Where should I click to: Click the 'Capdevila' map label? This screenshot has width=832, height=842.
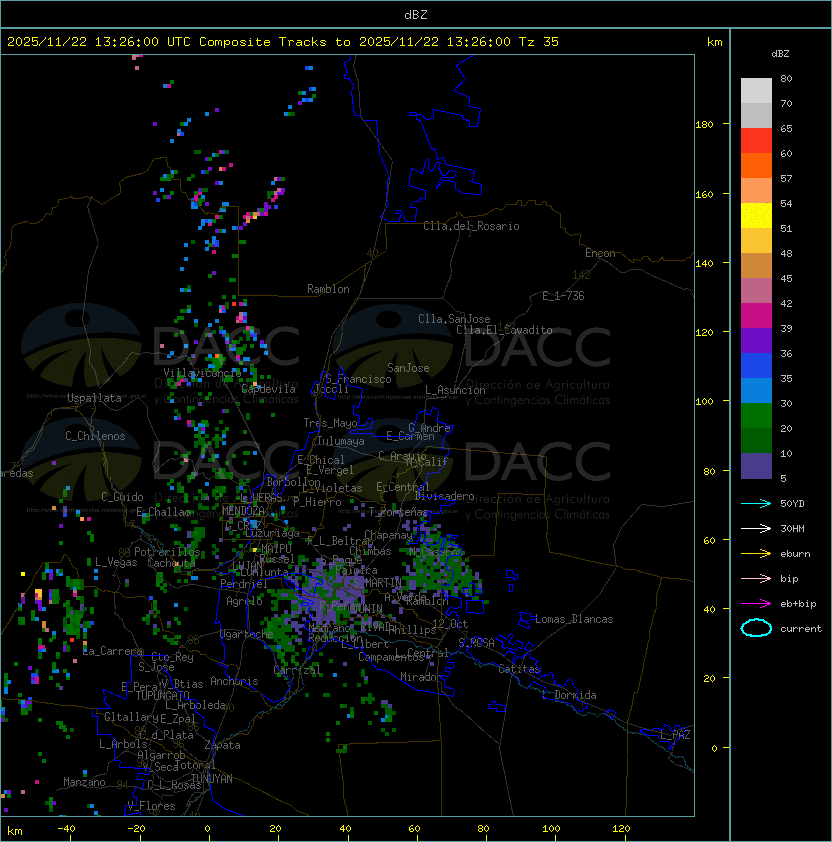click(268, 389)
